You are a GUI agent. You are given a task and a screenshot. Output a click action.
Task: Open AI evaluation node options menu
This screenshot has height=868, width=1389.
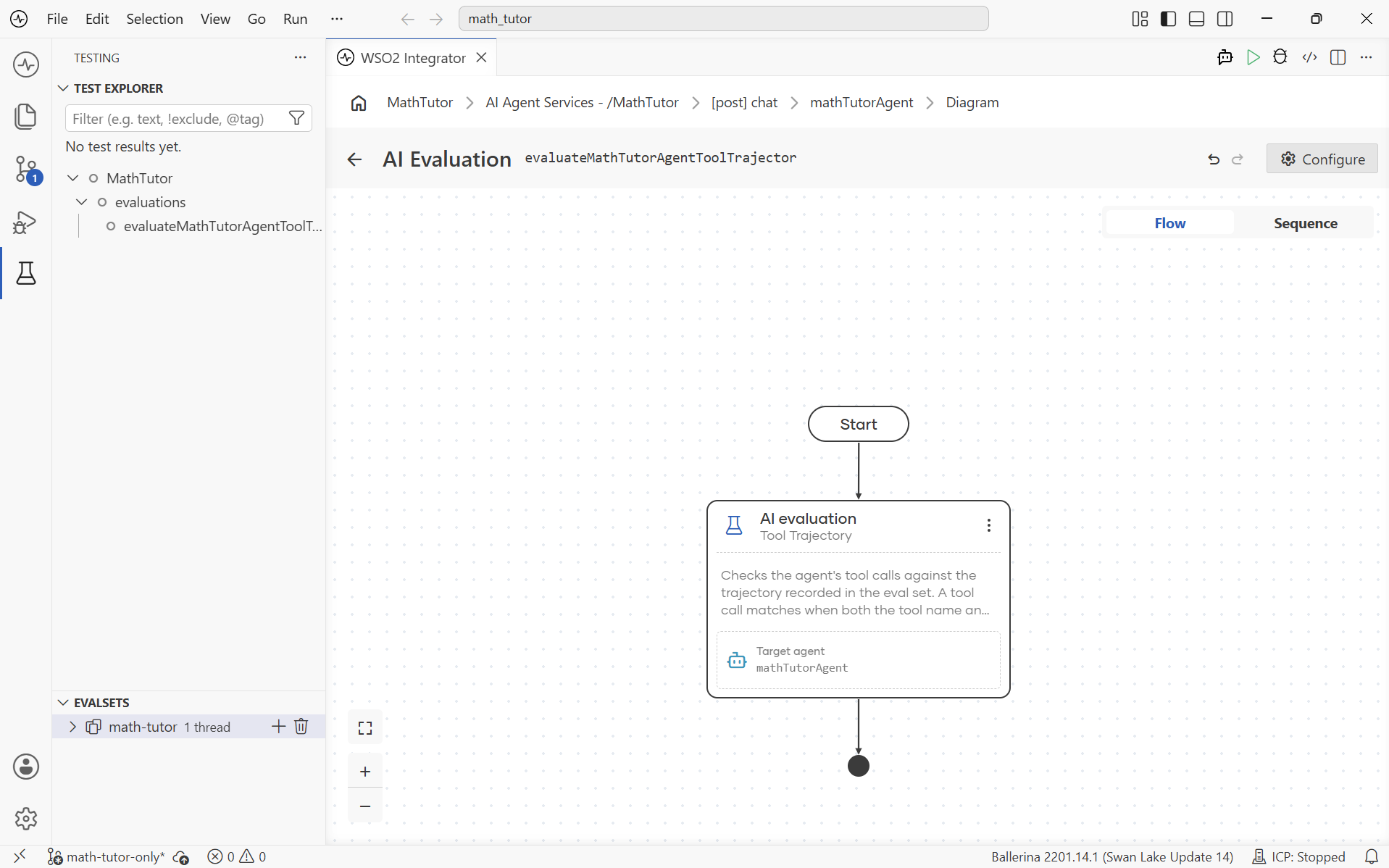tap(988, 525)
